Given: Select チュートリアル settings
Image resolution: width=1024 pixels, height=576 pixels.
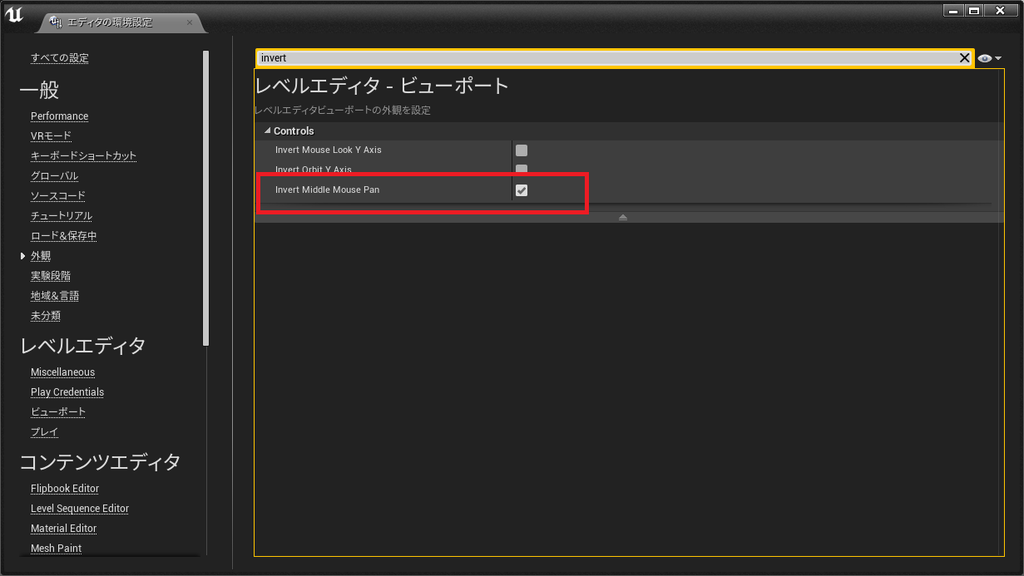Looking at the screenshot, I should (x=61, y=216).
